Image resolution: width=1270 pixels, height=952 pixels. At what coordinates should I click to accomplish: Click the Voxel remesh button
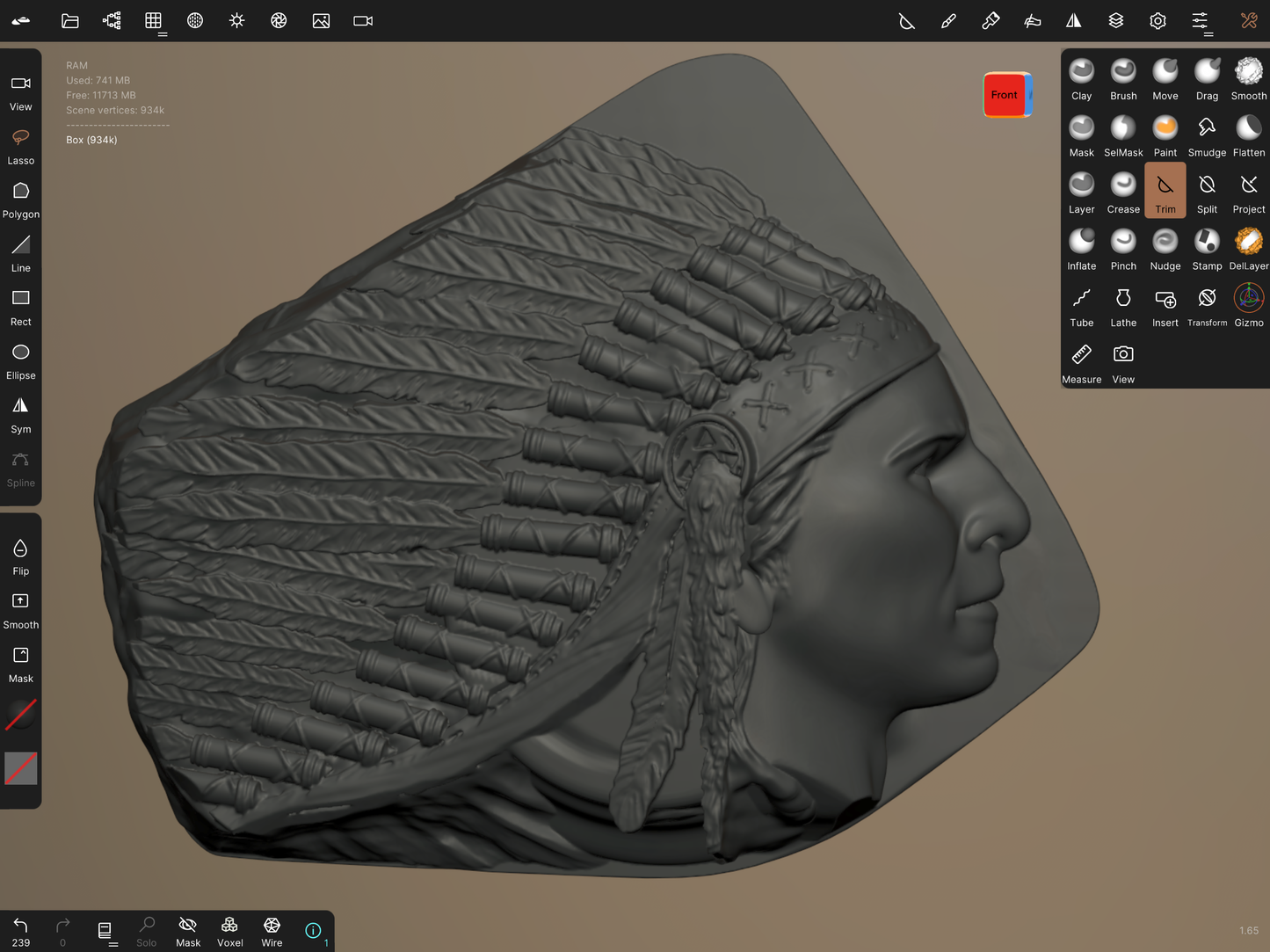[230, 931]
